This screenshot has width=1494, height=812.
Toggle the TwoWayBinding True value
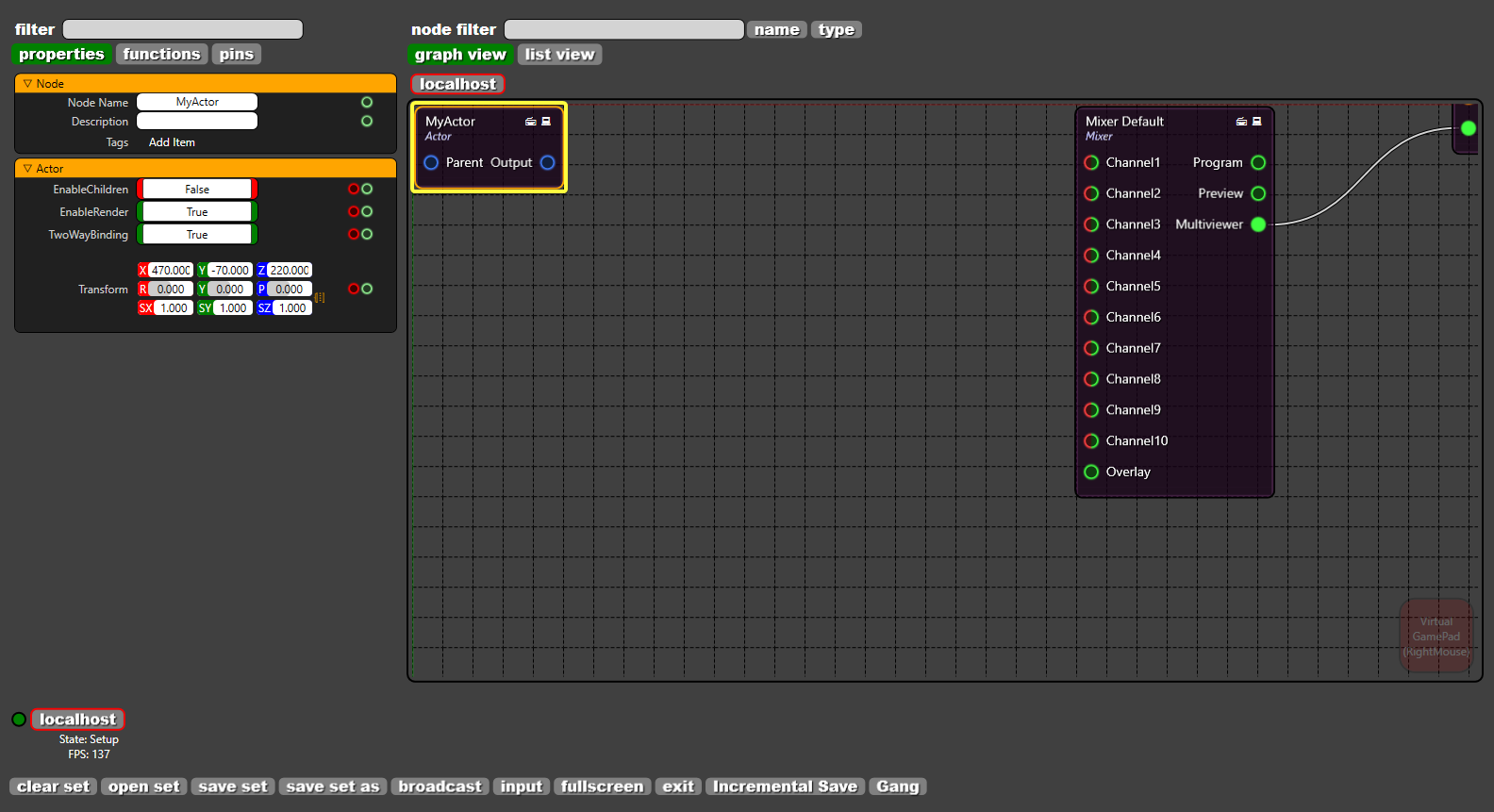click(197, 235)
